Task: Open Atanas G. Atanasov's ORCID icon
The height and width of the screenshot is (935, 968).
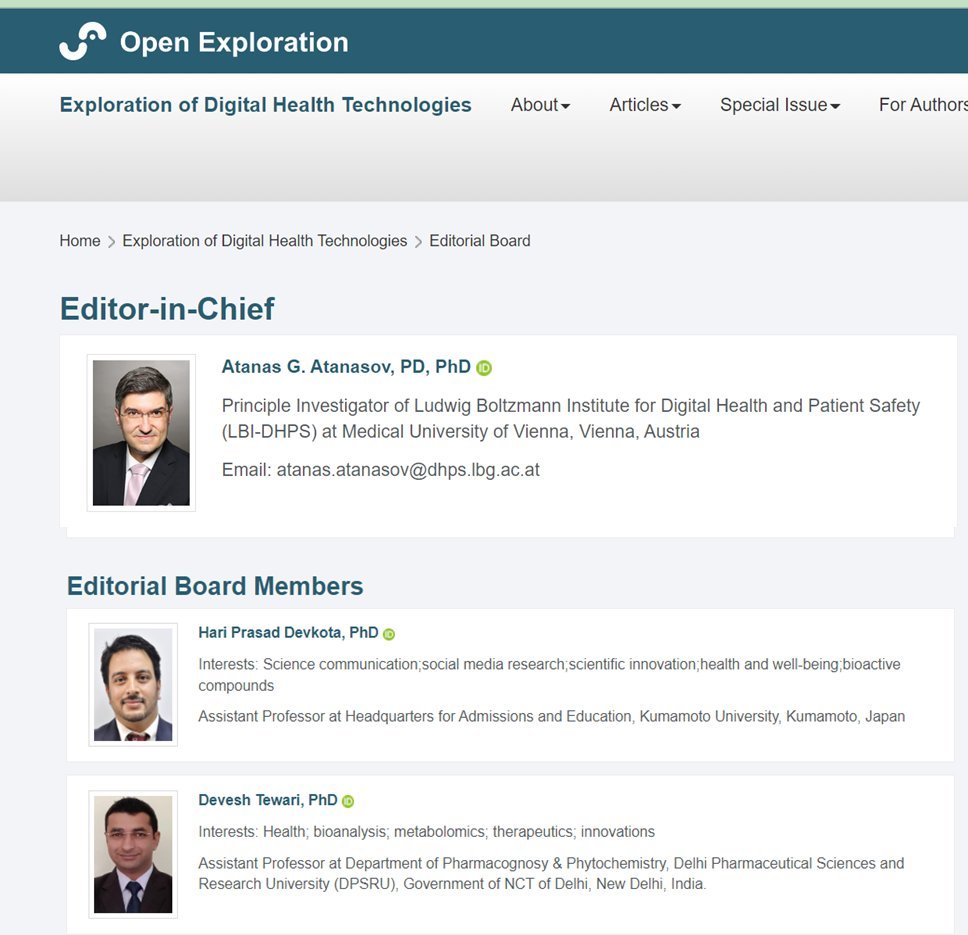Action: 484,368
